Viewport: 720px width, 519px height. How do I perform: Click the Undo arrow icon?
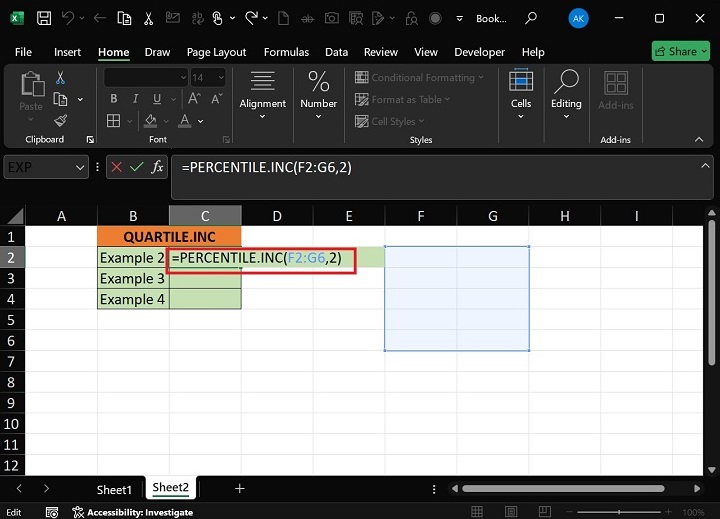(68, 18)
